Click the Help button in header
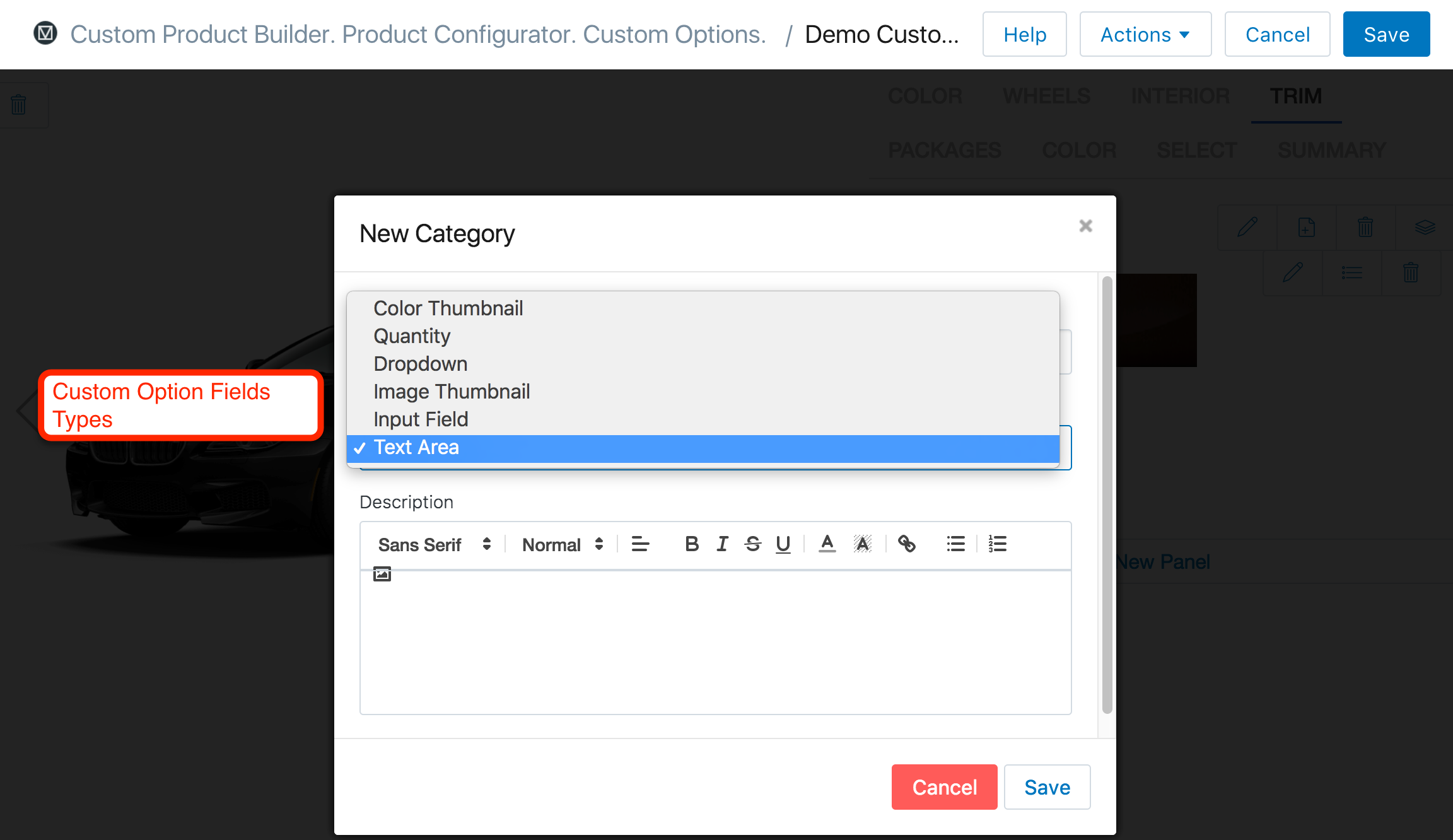The width and height of the screenshot is (1453, 840). click(x=1024, y=35)
